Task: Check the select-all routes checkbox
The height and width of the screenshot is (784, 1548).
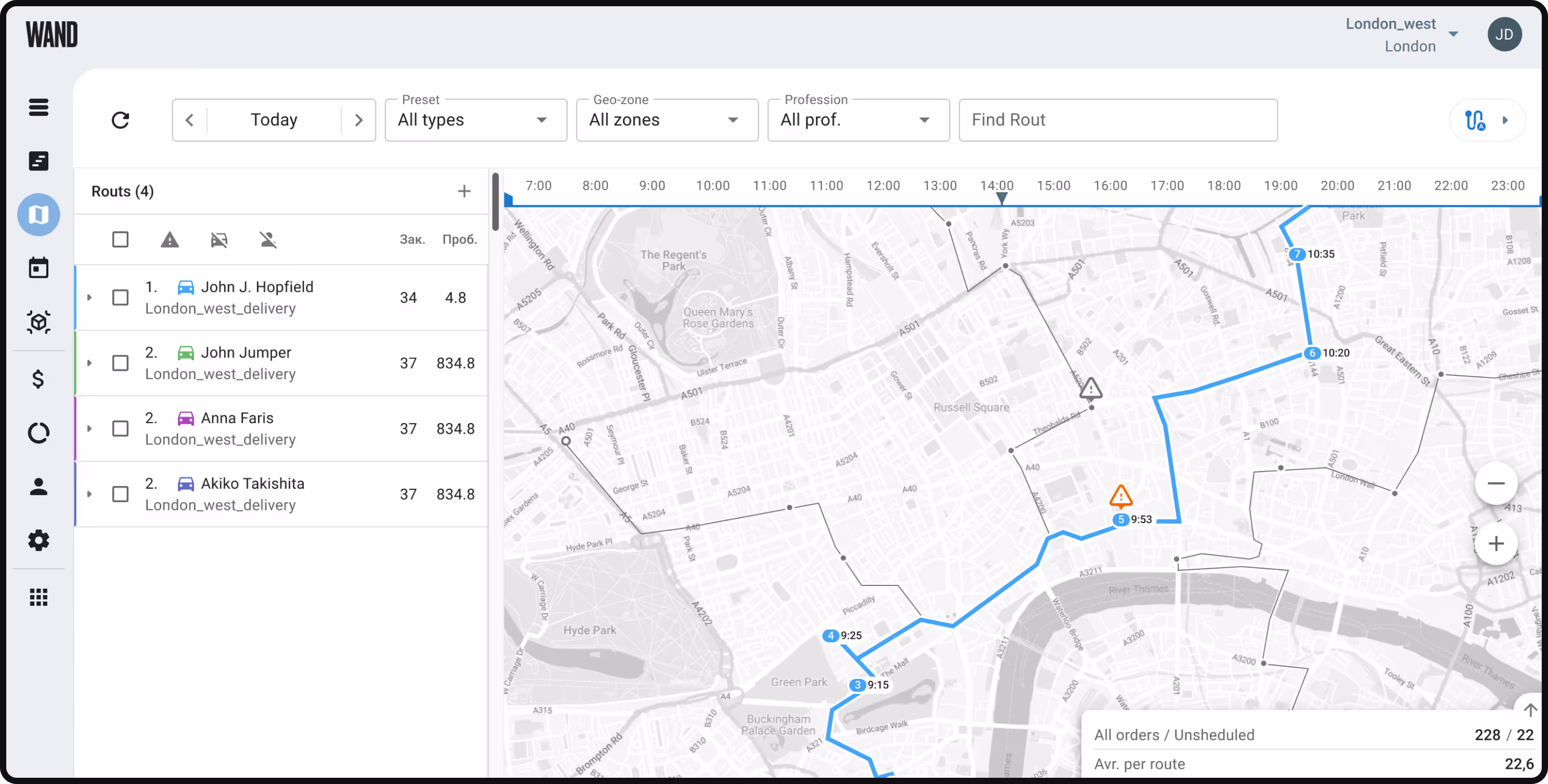Action: point(120,239)
